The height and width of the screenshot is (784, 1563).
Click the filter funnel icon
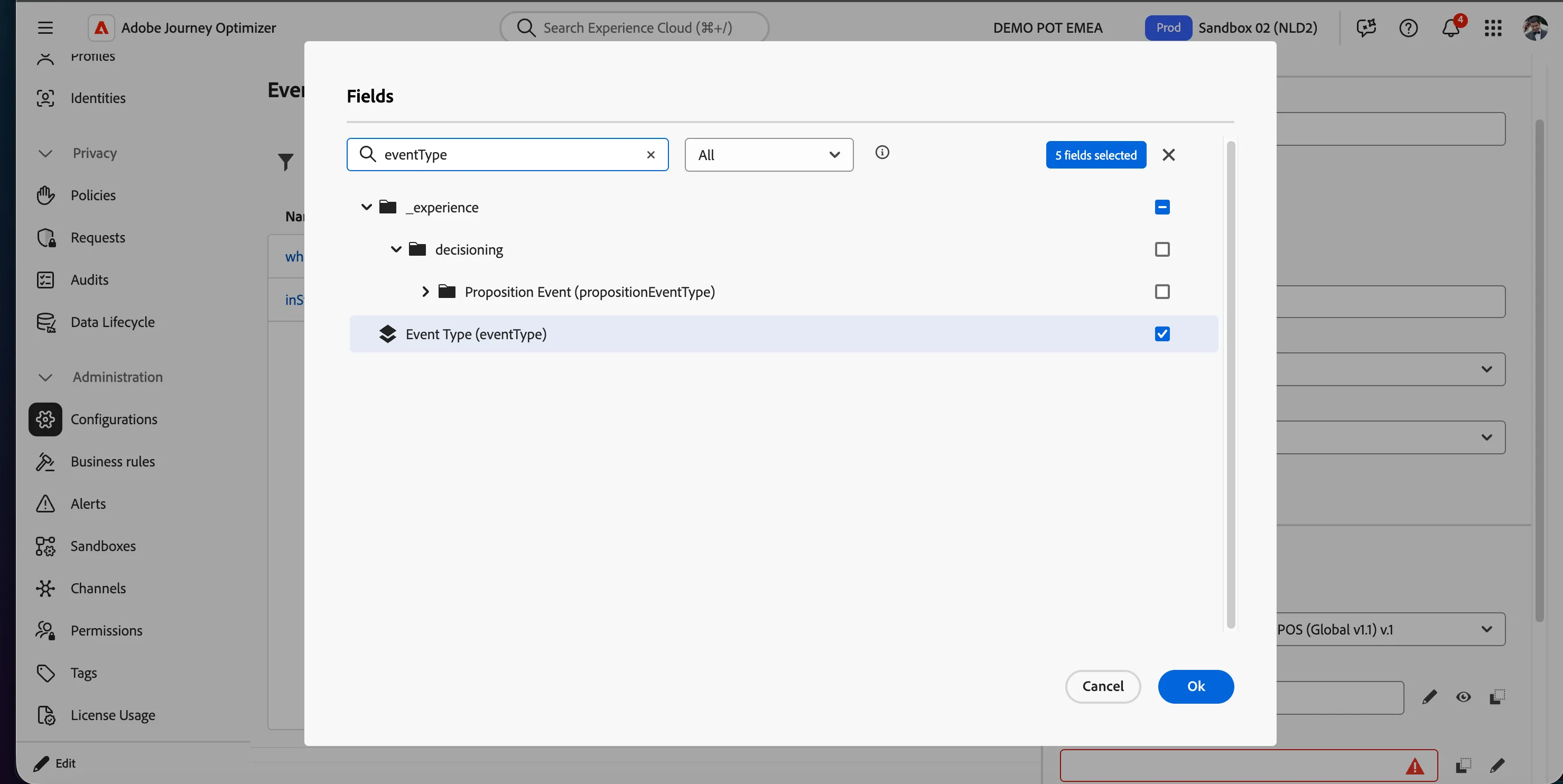pos(285,162)
